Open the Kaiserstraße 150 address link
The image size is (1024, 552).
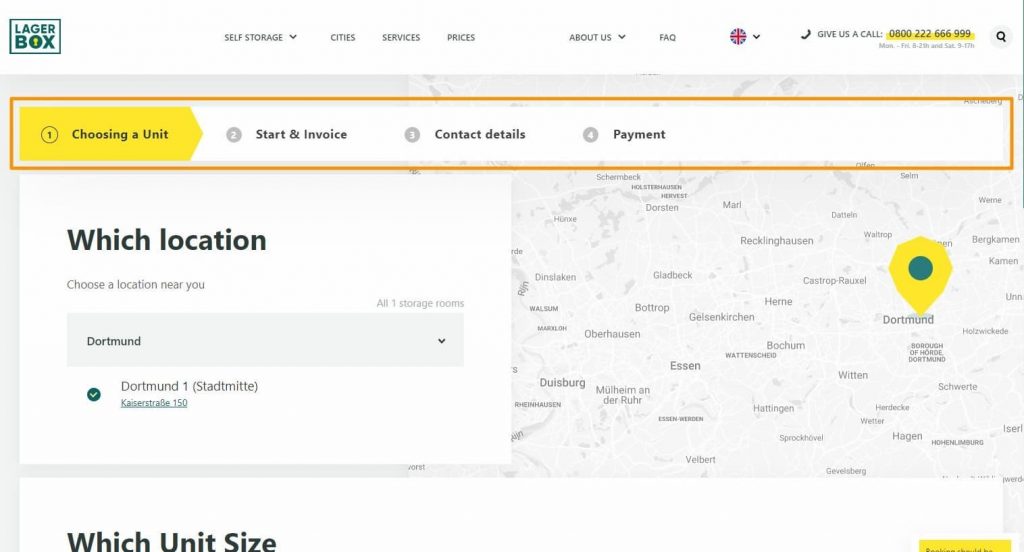[x=154, y=403]
